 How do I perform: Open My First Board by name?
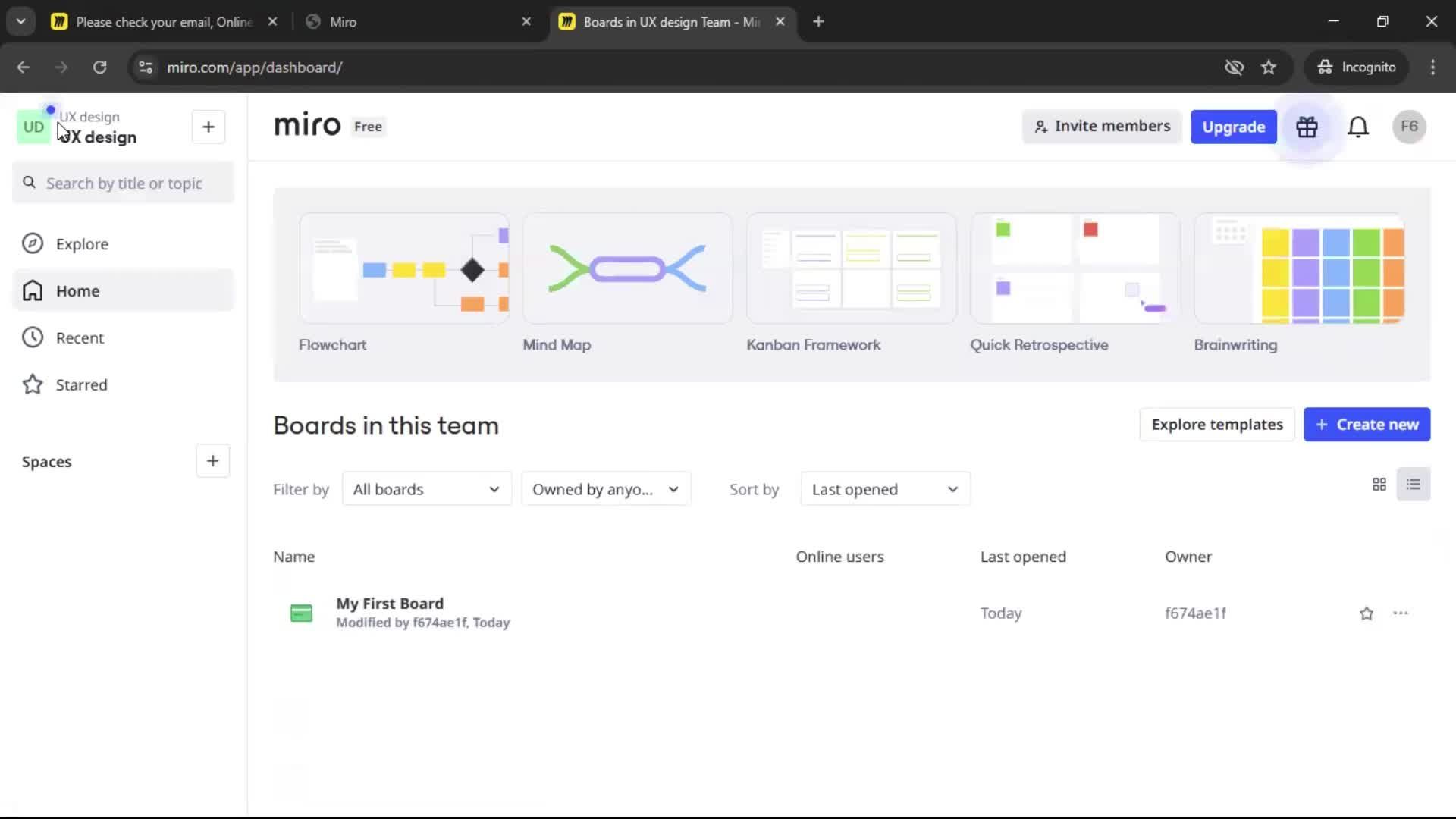point(390,604)
